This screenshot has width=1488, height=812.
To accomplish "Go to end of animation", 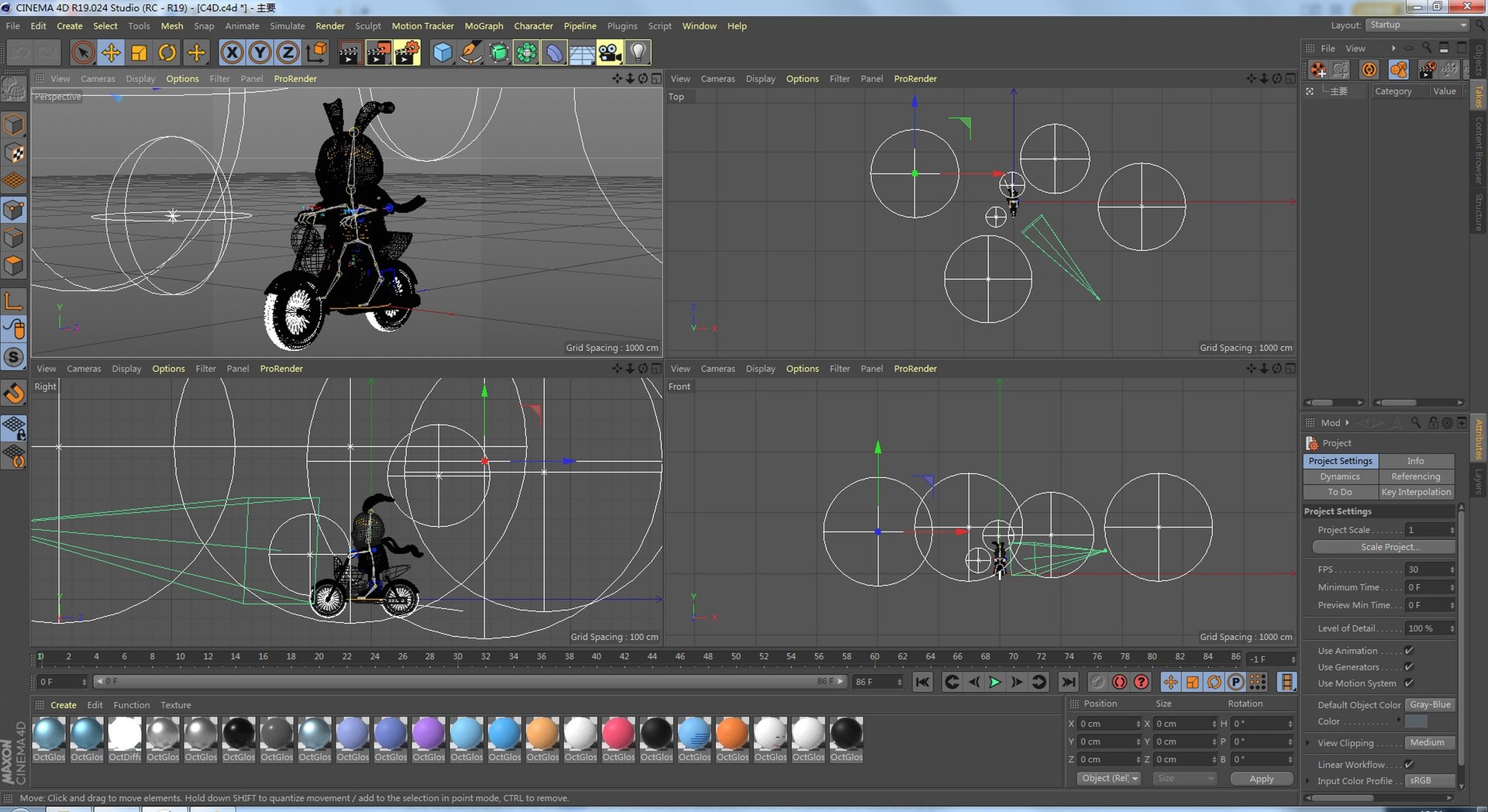I will 1068,682.
